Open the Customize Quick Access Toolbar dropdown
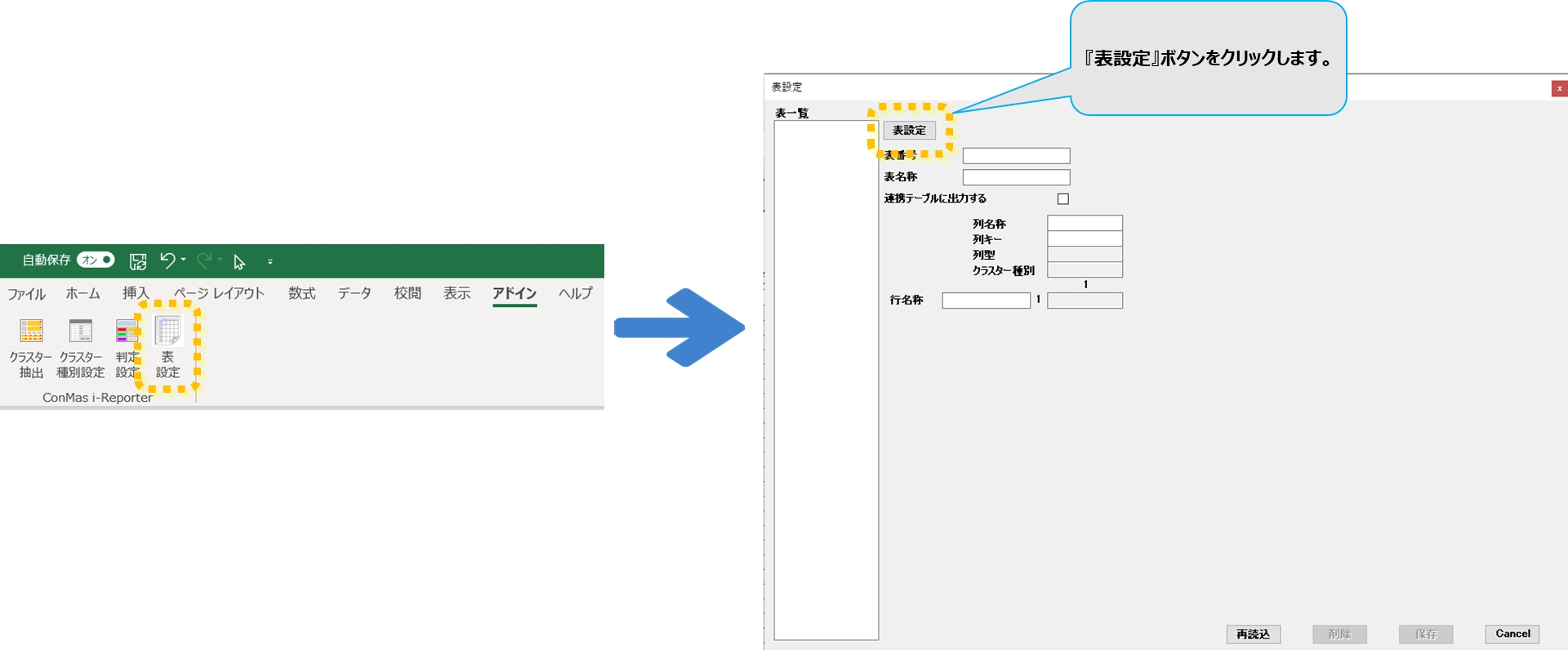The image size is (1568, 650). [270, 262]
